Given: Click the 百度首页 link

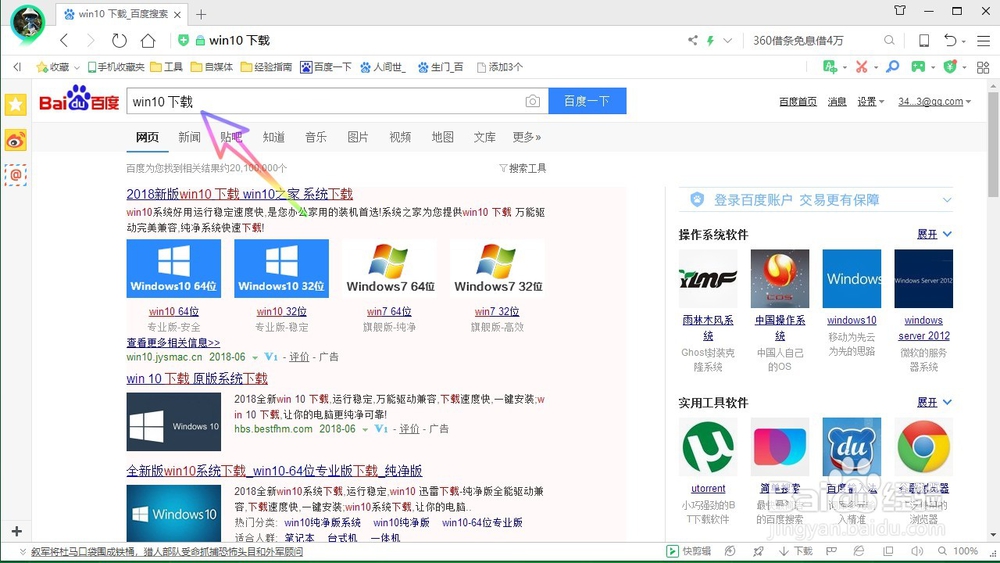Looking at the screenshot, I should pyautogui.click(x=798, y=101).
